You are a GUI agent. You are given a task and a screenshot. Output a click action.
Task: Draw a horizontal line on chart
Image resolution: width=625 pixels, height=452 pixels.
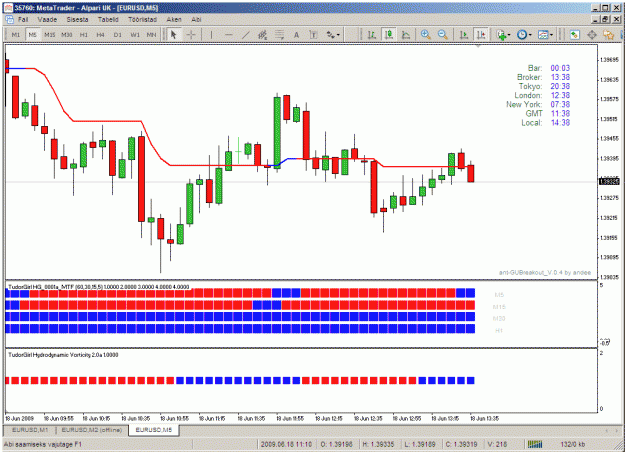coord(228,35)
